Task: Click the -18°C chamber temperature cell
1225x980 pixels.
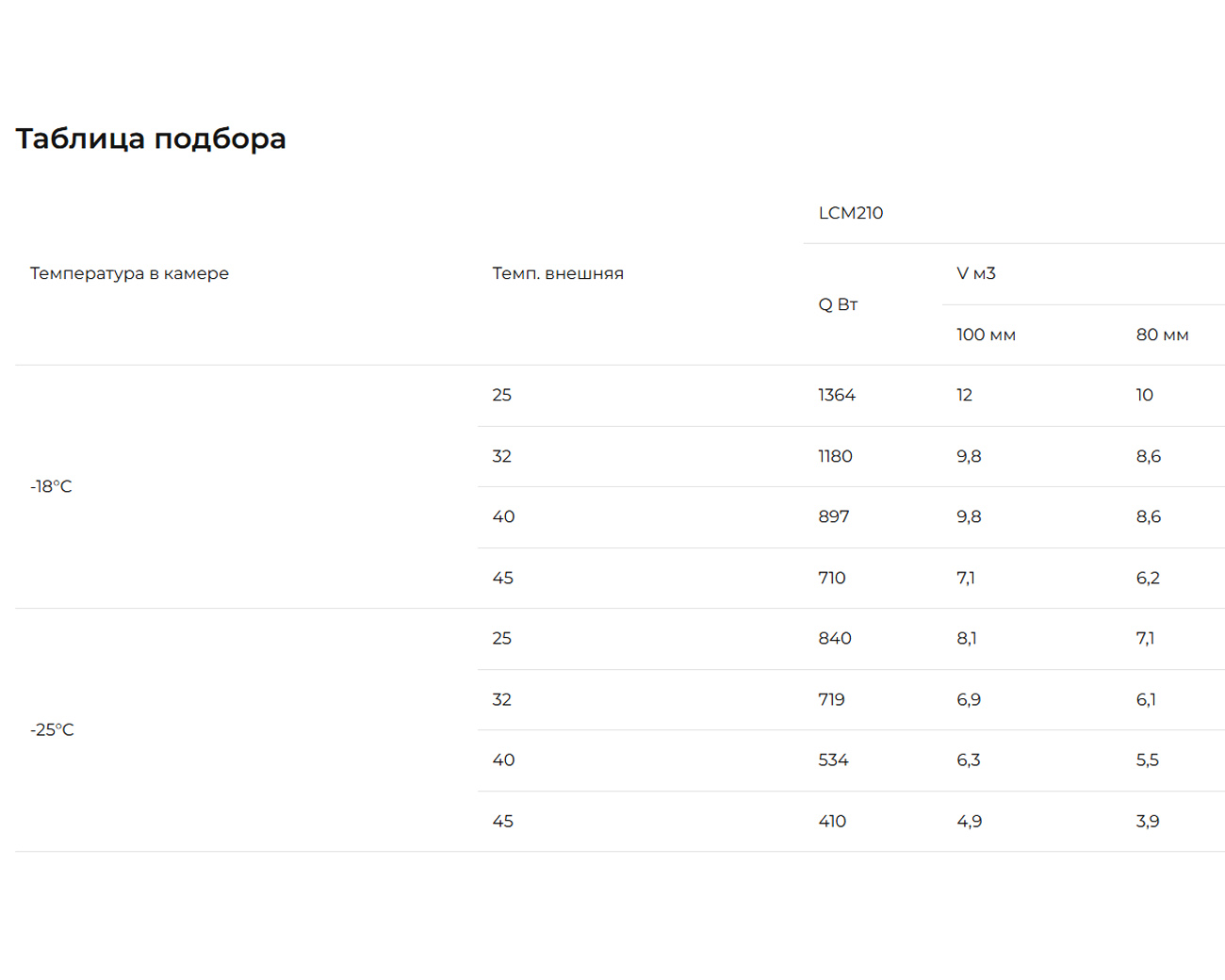Action: tap(51, 486)
